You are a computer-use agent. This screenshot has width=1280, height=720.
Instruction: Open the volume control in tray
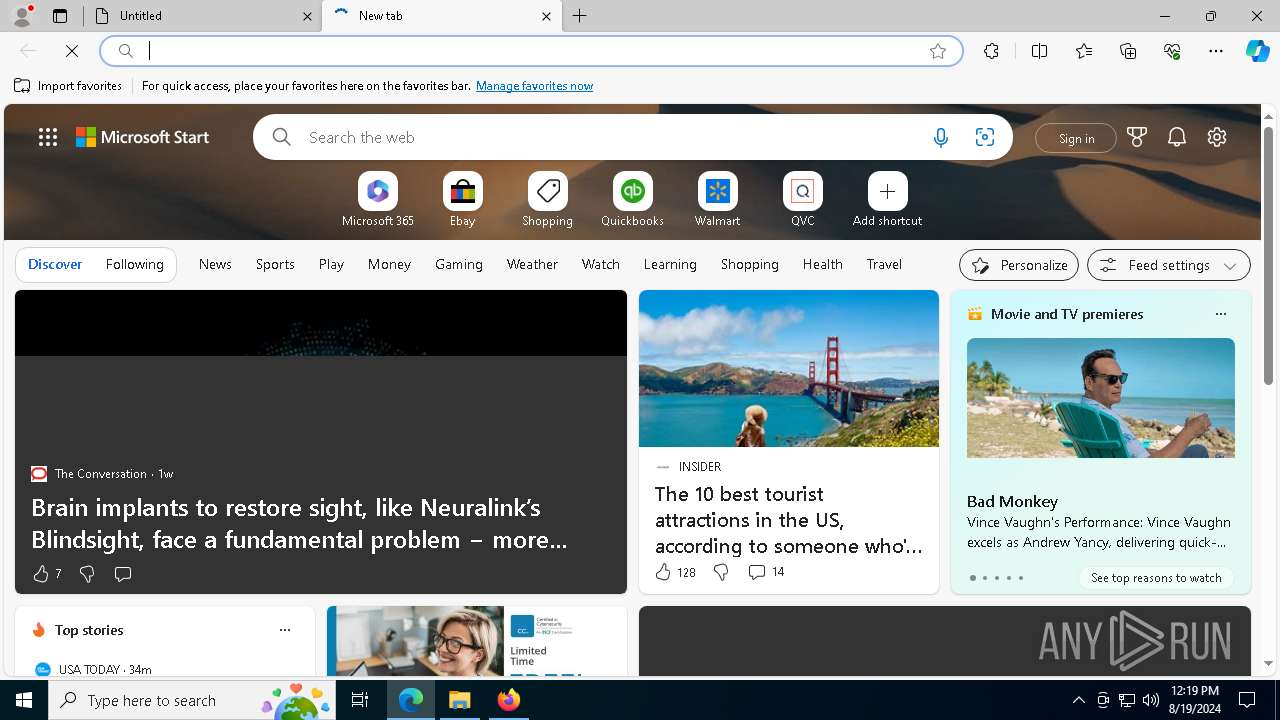point(1151,700)
